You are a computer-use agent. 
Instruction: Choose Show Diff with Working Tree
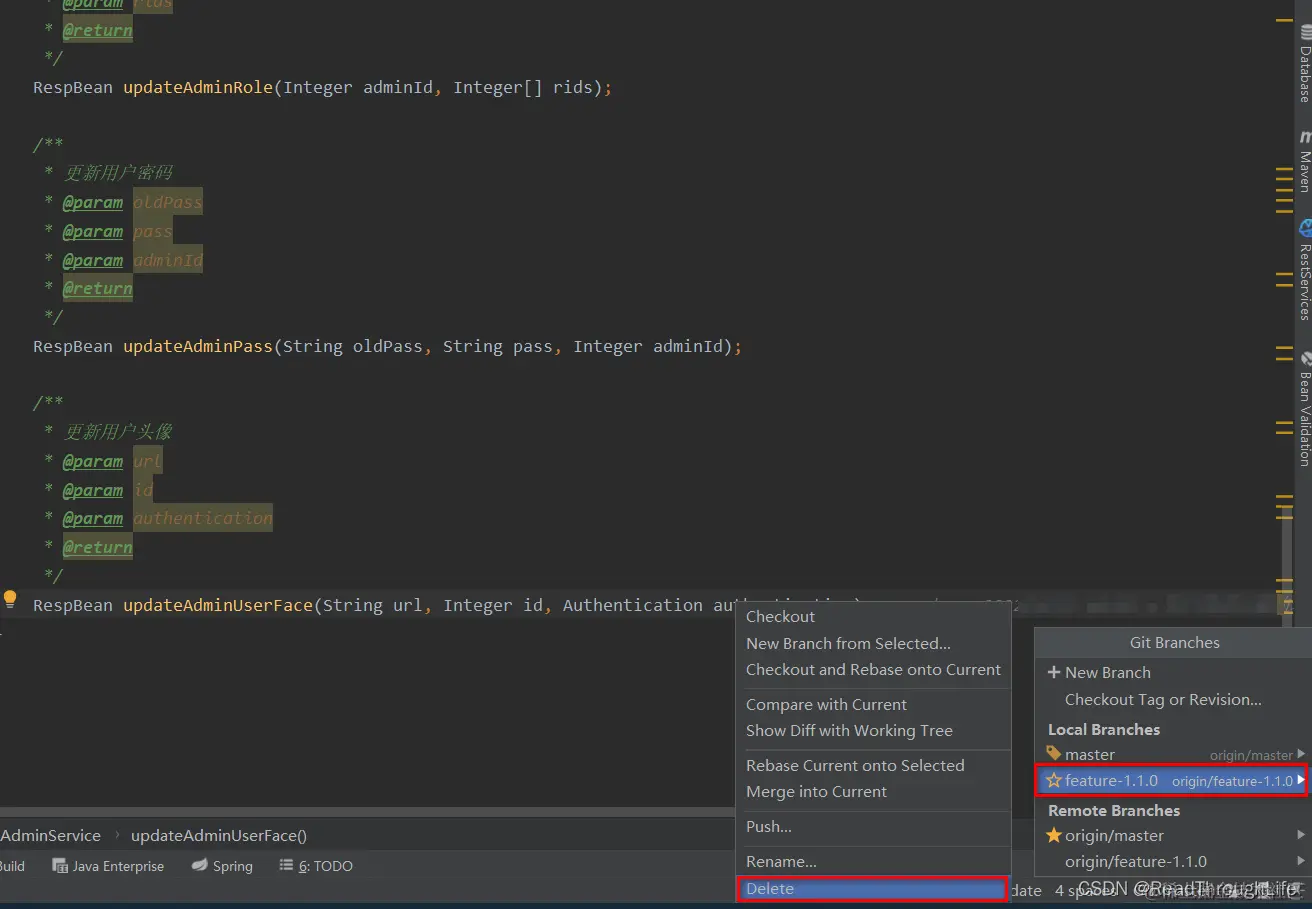pyautogui.click(x=849, y=731)
